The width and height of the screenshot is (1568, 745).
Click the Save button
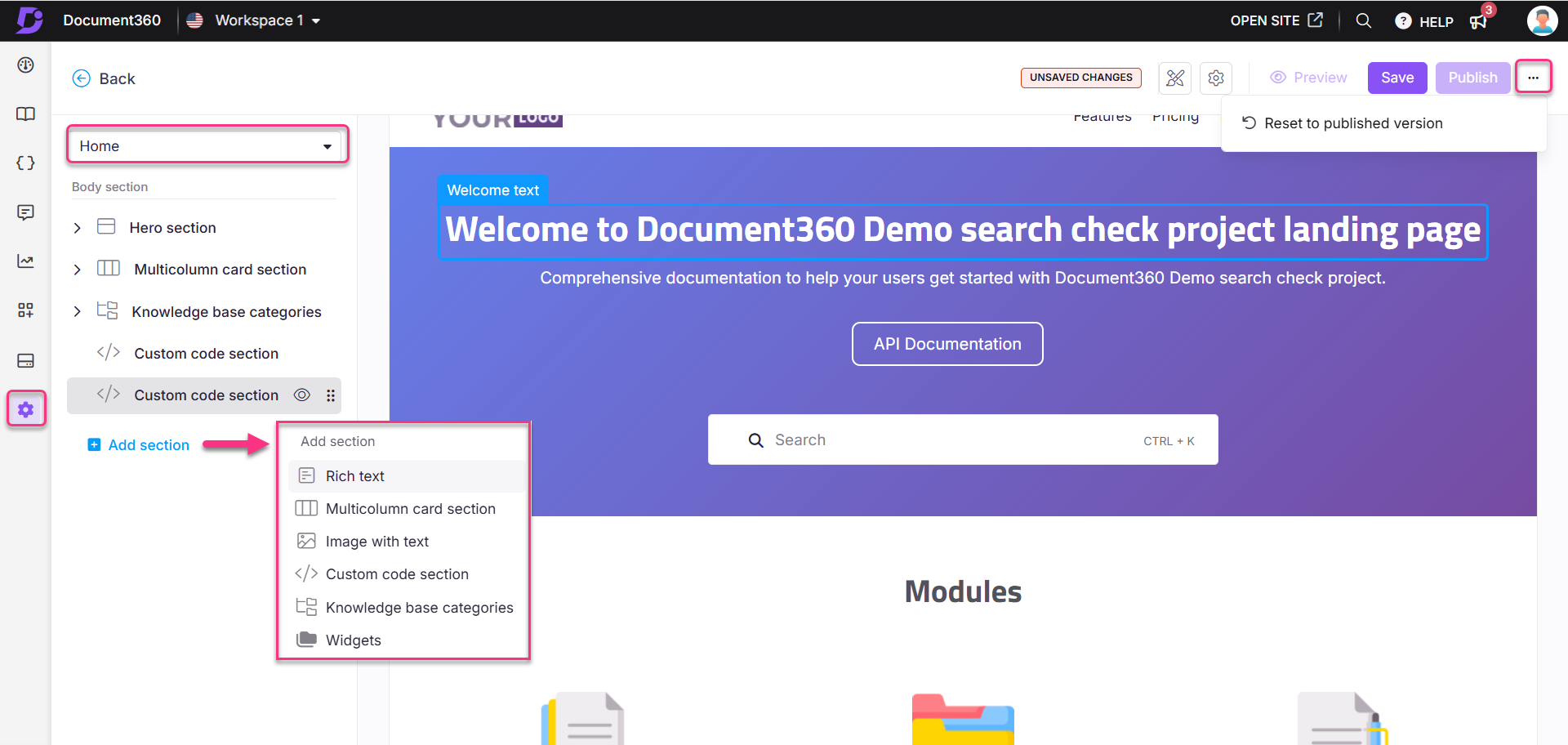(1397, 78)
